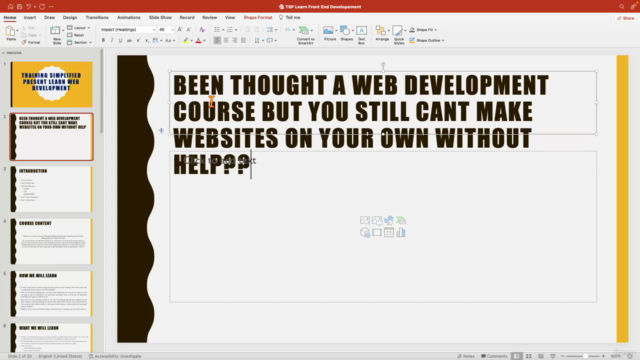Insert a New Slide
Viewport: 640px width, 360px height.
[x=56, y=34]
